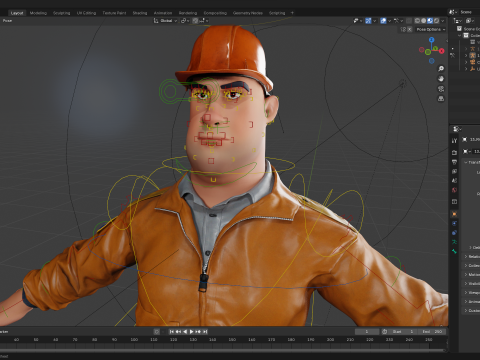Open the Object Constraints properties tab
The width and height of the screenshot is (480, 360).
coord(454,233)
